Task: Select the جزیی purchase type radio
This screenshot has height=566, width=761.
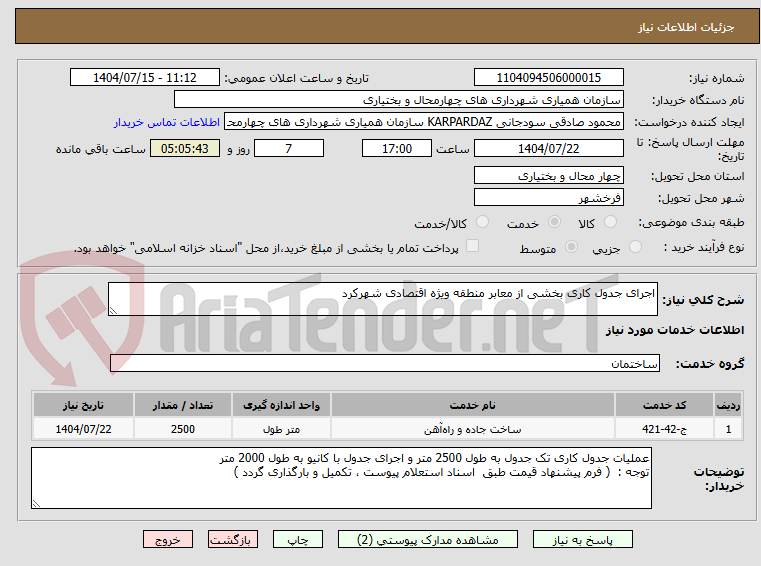Action: (635, 247)
